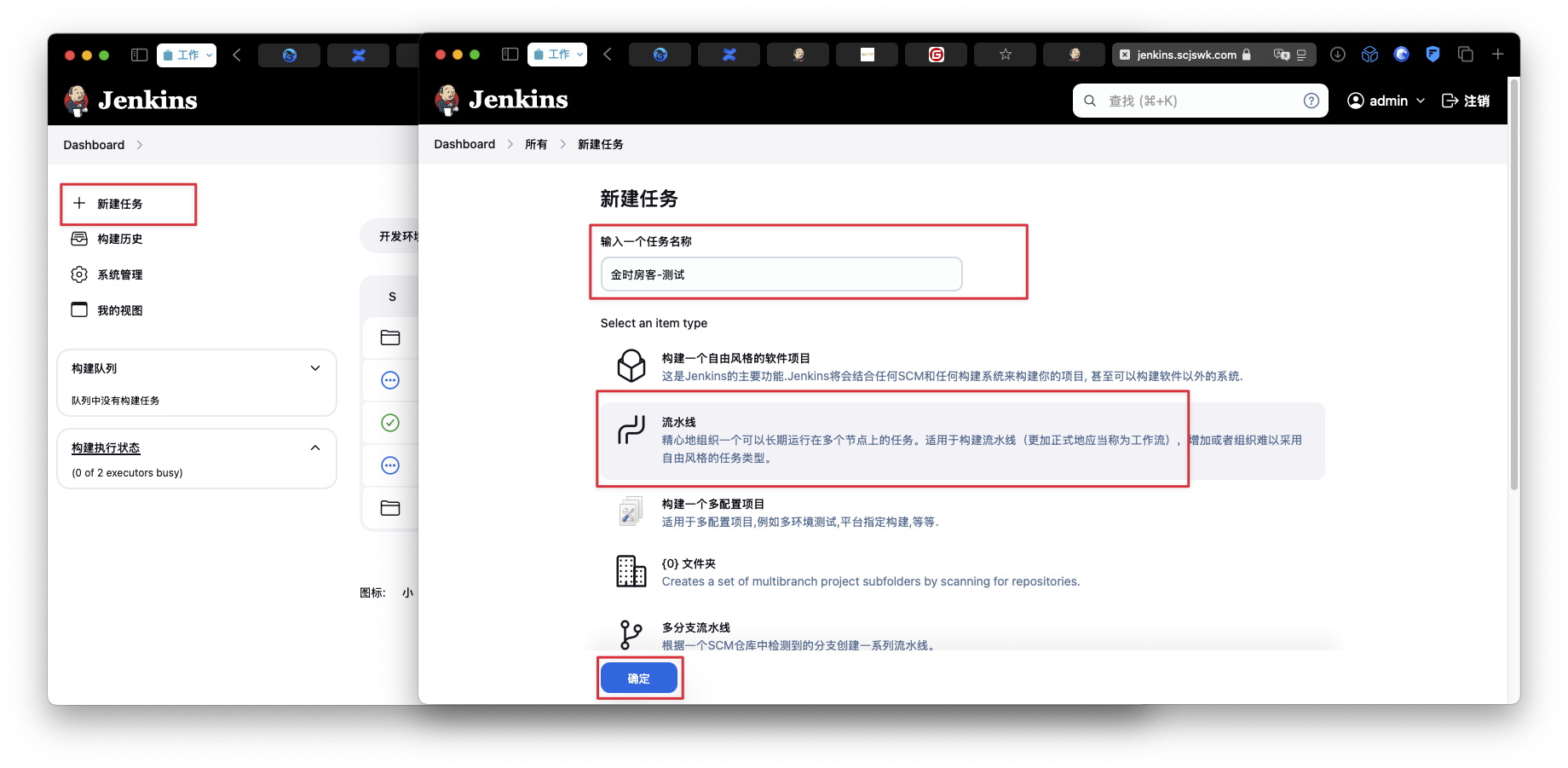Open a new tab with plus icon
1568x768 pixels.
tap(1497, 55)
